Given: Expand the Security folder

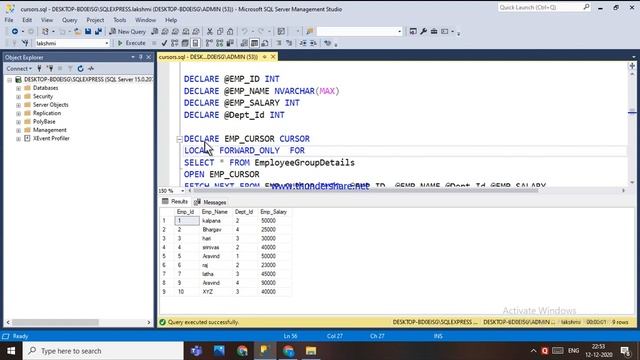Looking at the screenshot, I should (18, 97).
